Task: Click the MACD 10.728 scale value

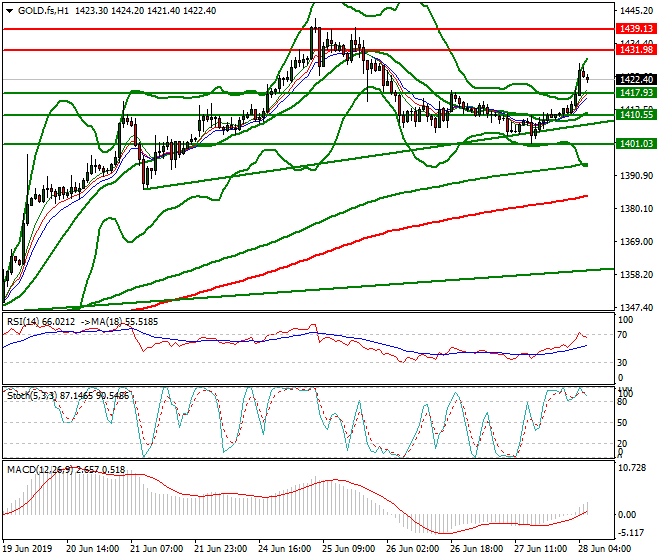Action: click(631, 468)
